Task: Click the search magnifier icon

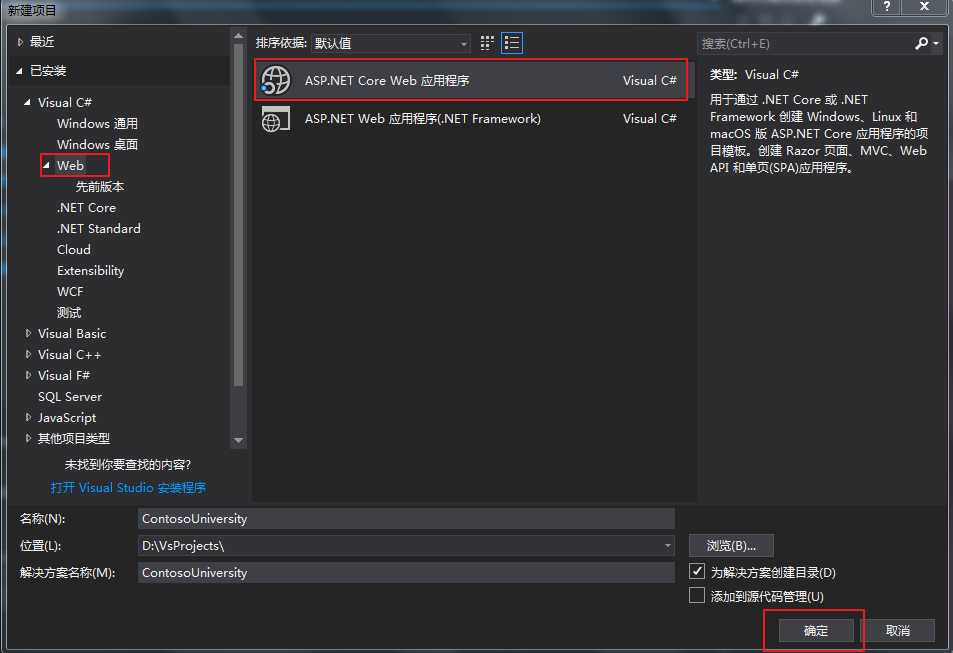Action: point(921,43)
